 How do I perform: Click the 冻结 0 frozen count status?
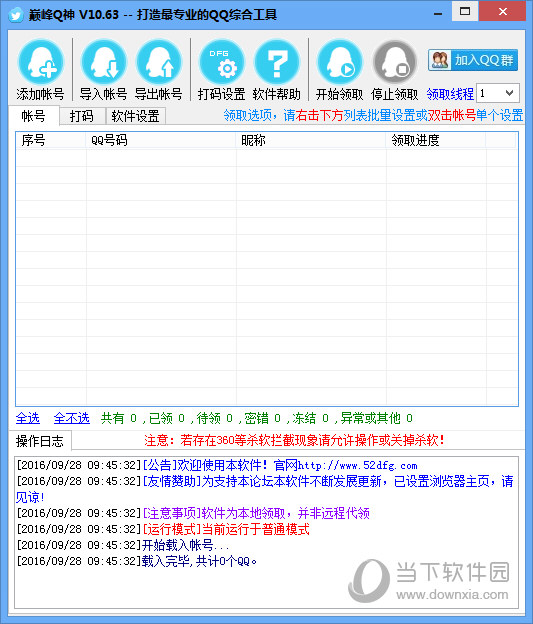click(x=310, y=418)
